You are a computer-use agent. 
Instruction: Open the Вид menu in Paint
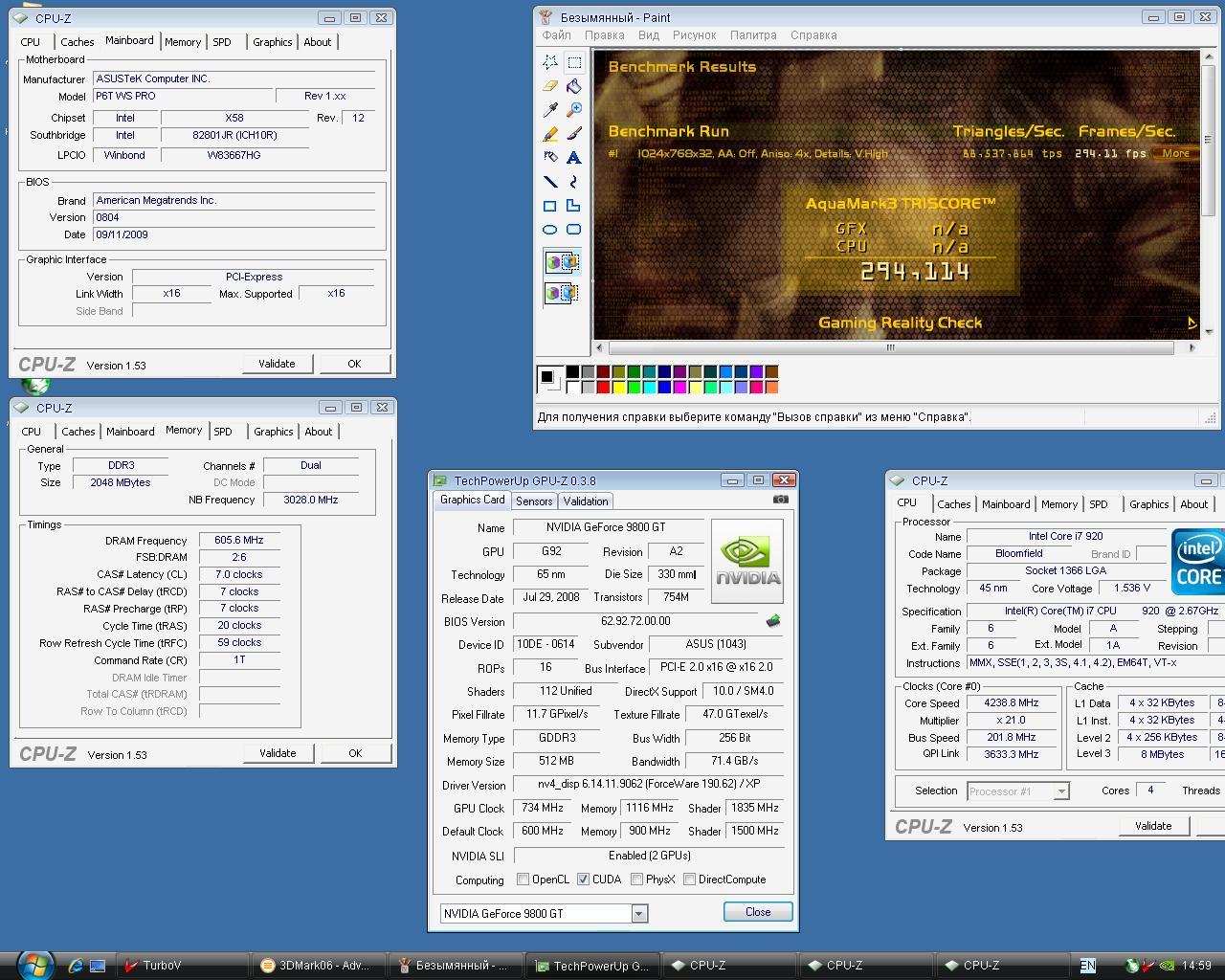649,35
